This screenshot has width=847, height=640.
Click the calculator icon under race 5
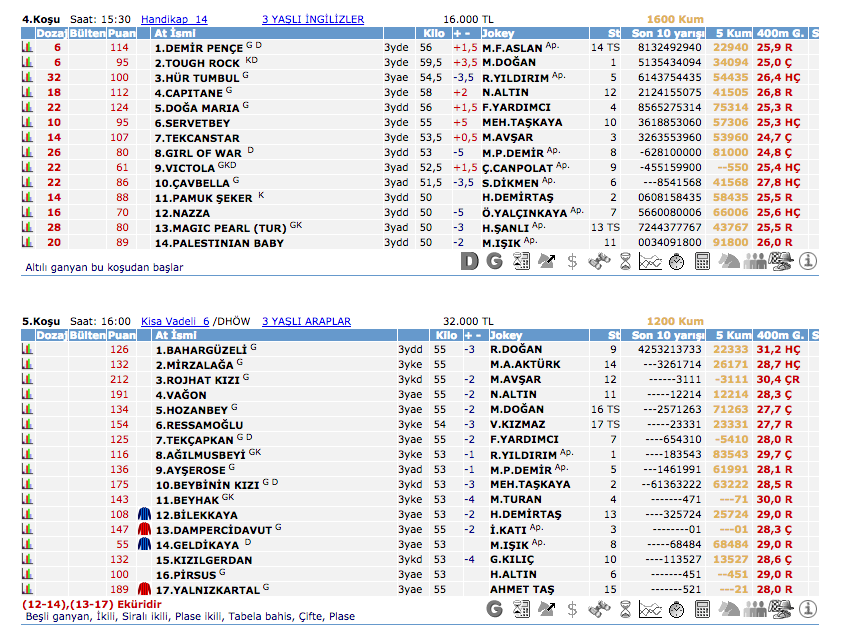pyautogui.click(x=702, y=609)
